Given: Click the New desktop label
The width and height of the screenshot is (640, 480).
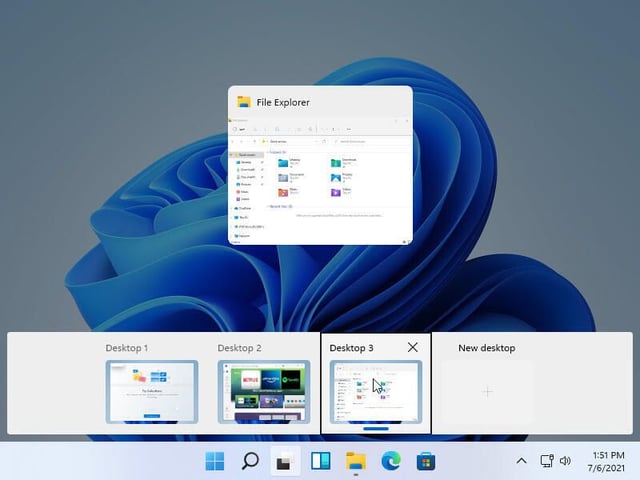Looking at the screenshot, I should [x=487, y=348].
